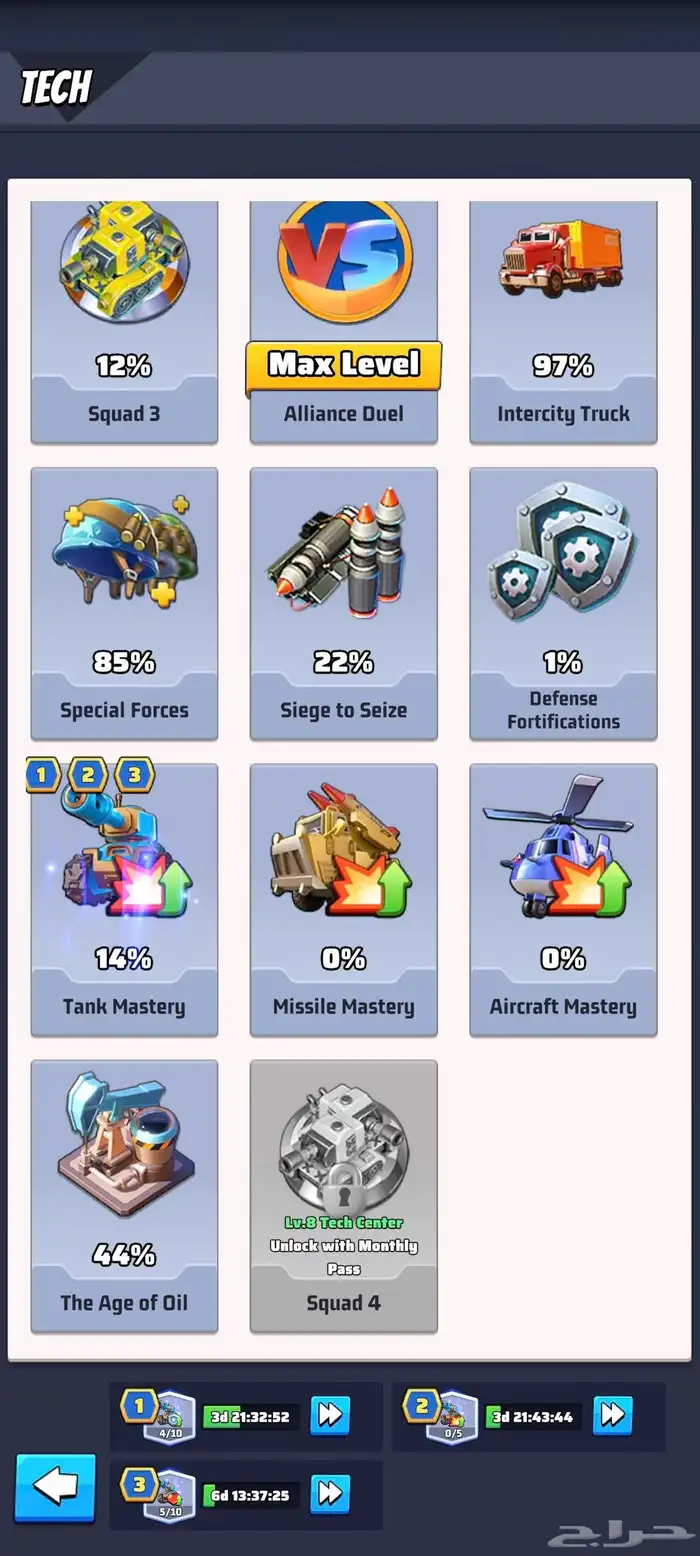Speed up research queue 1

point(330,1416)
